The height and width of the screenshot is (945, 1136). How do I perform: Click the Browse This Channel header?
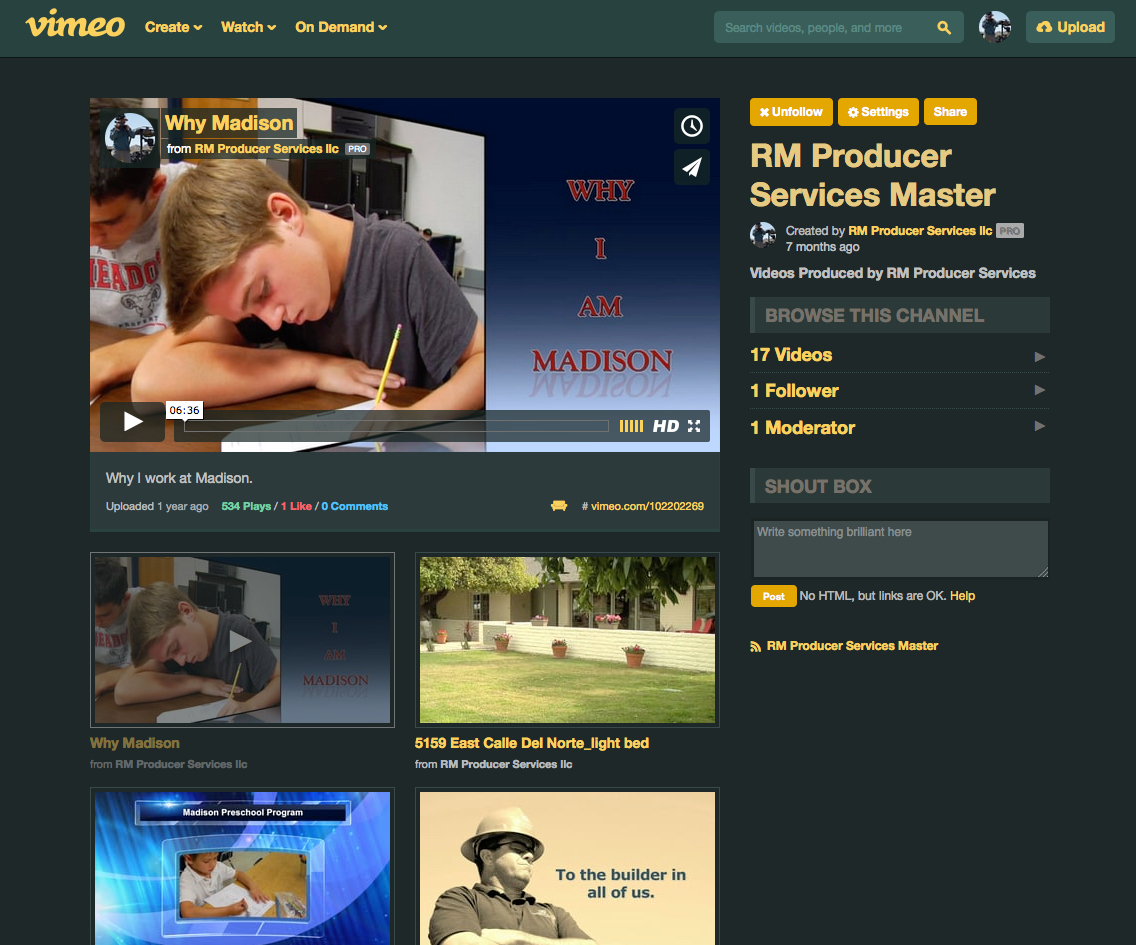click(899, 315)
